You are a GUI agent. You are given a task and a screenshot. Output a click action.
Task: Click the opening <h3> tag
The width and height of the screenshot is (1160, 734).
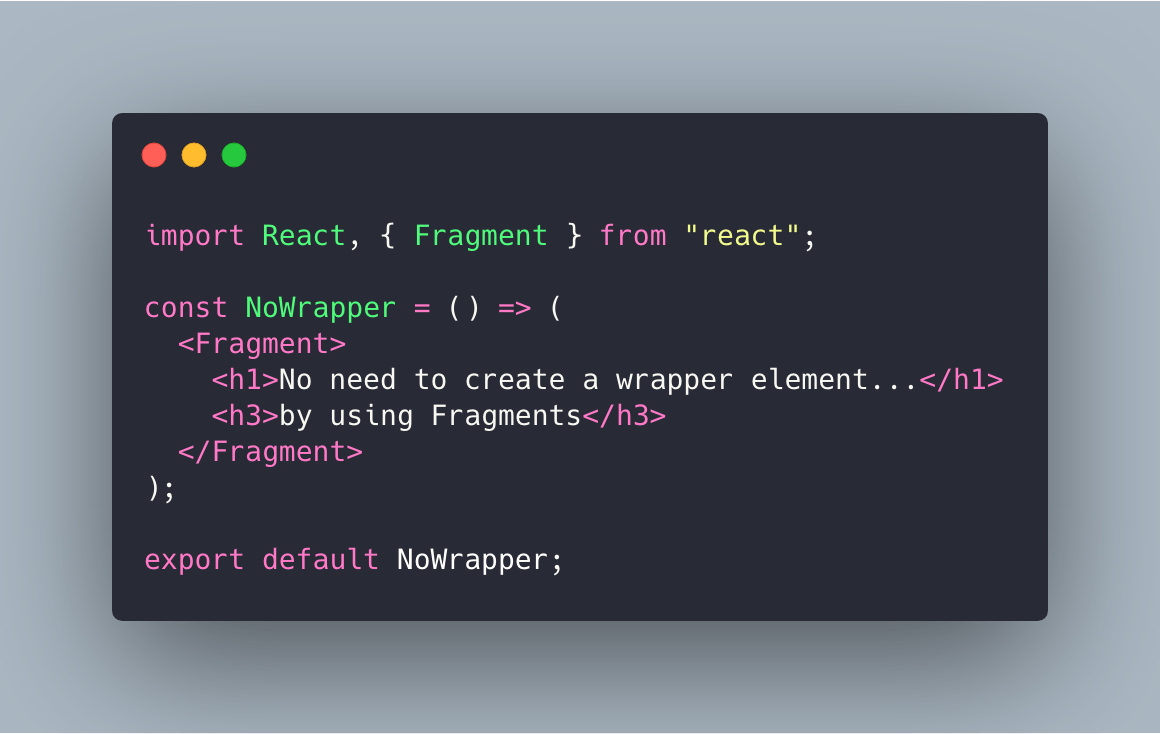(245, 417)
